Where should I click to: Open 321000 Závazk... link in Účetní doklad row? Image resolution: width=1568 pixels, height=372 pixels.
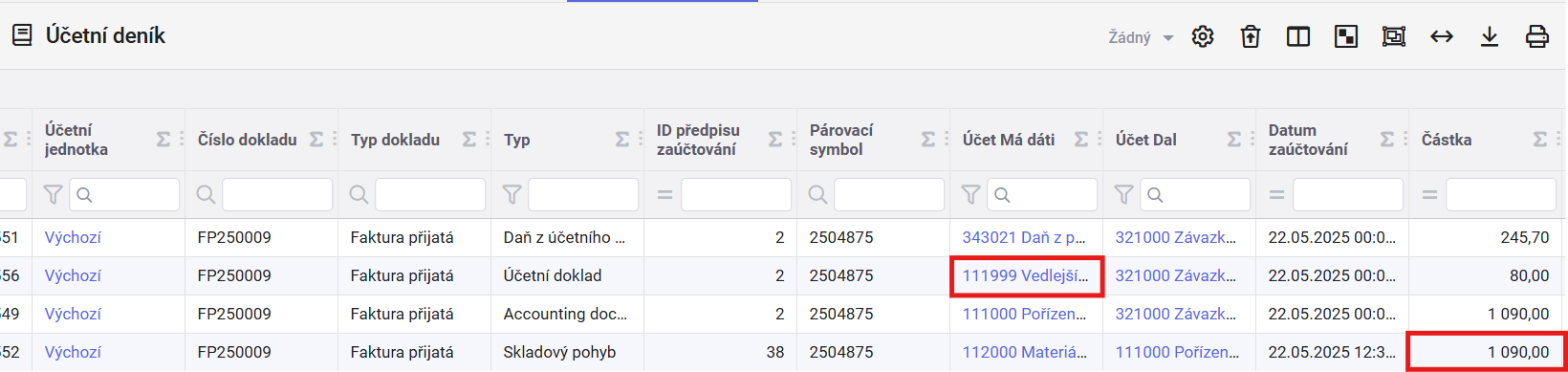pyautogui.click(x=1176, y=275)
